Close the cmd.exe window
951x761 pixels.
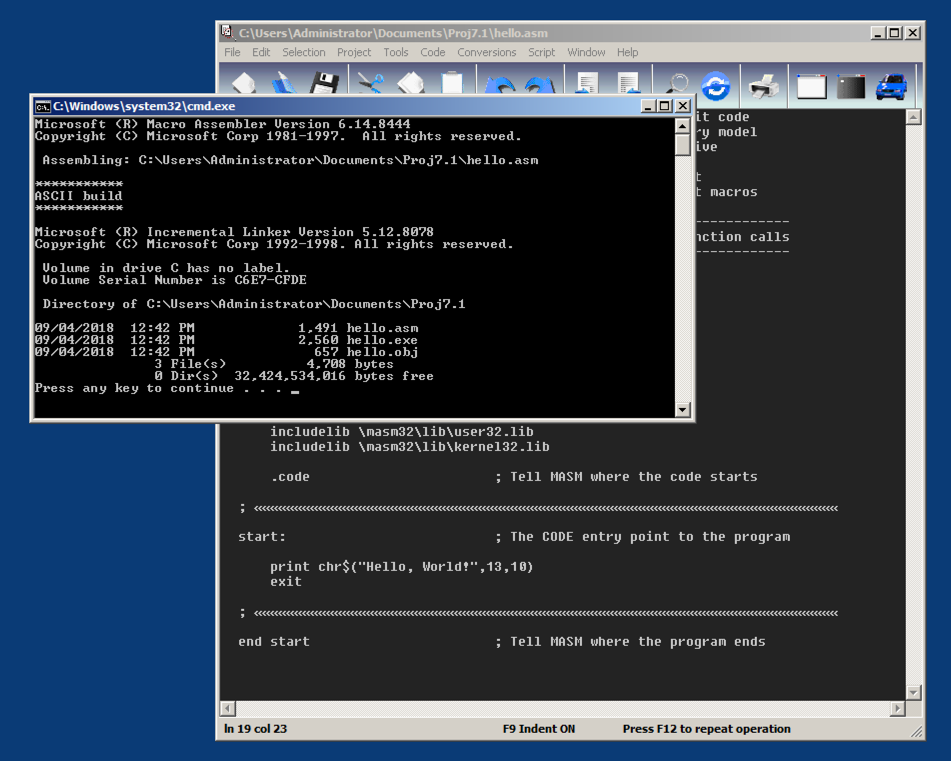683,106
